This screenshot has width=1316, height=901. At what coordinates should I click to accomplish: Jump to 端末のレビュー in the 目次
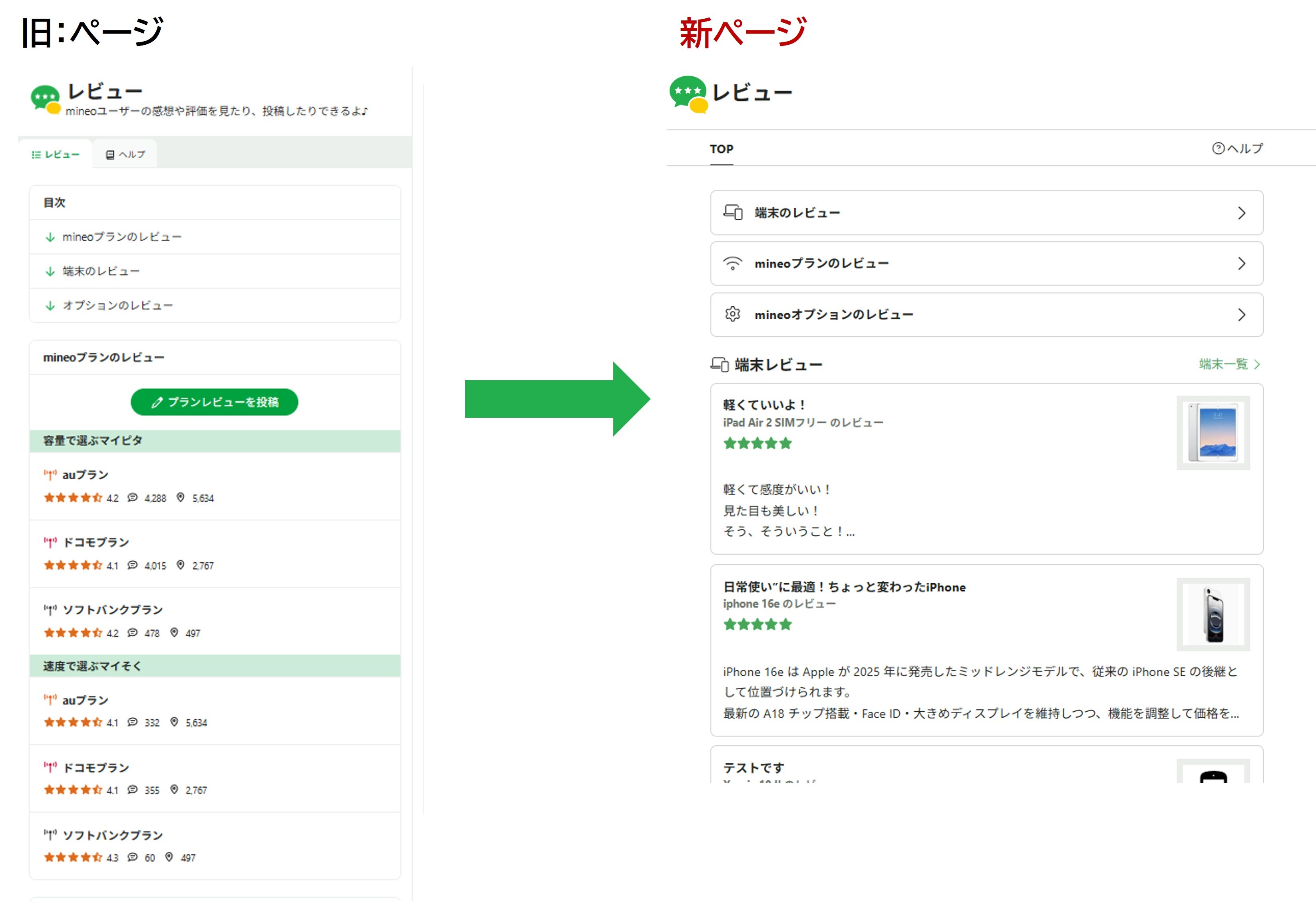101,272
